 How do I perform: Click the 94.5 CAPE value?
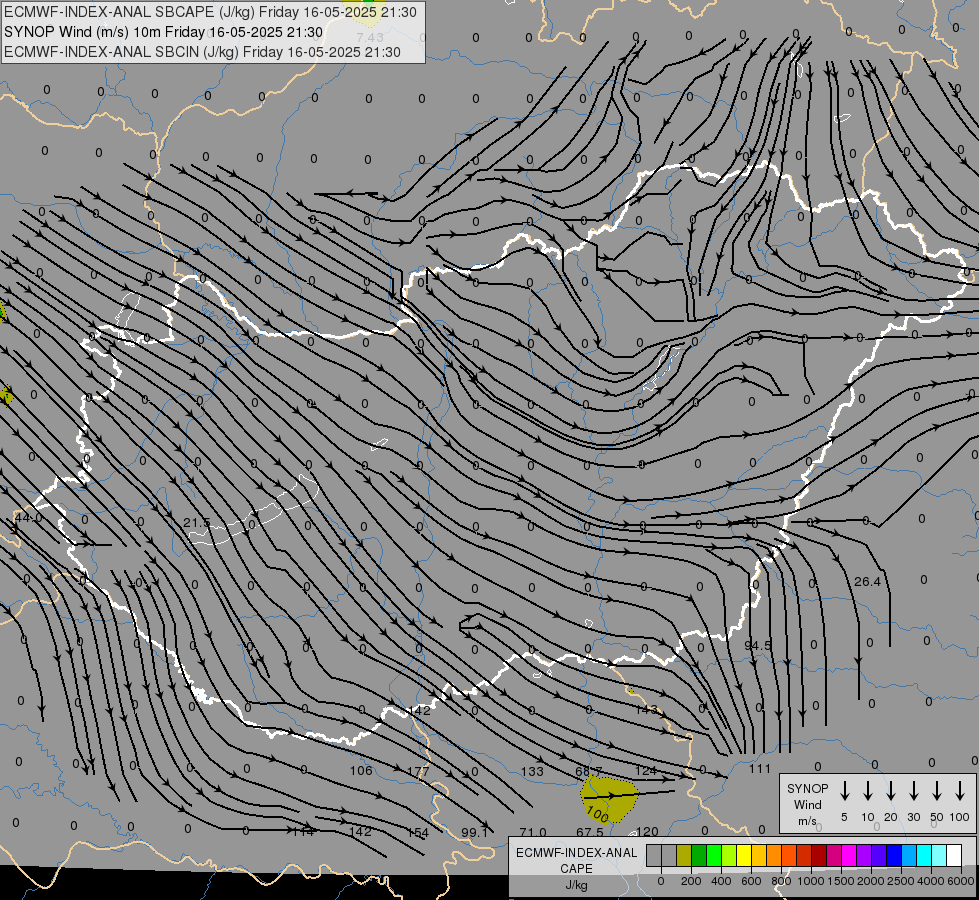pos(758,645)
